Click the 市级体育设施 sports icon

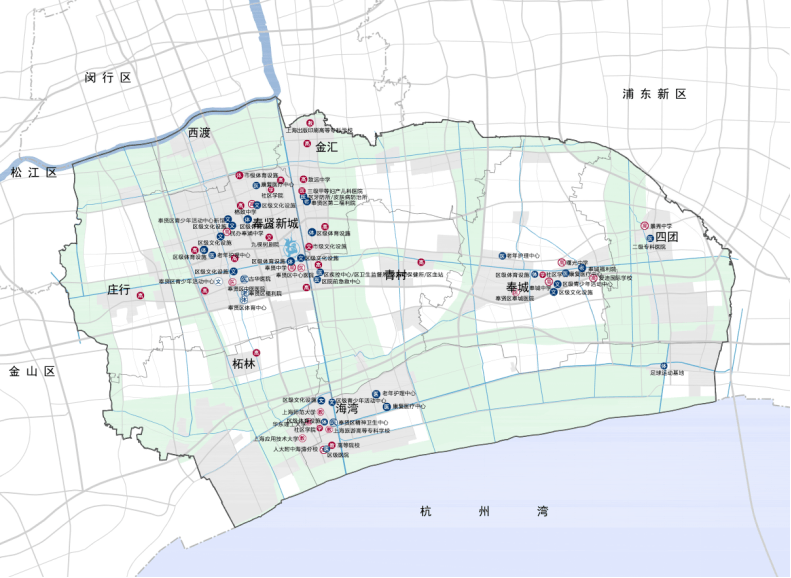pyautogui.click(x=239, y=176)
